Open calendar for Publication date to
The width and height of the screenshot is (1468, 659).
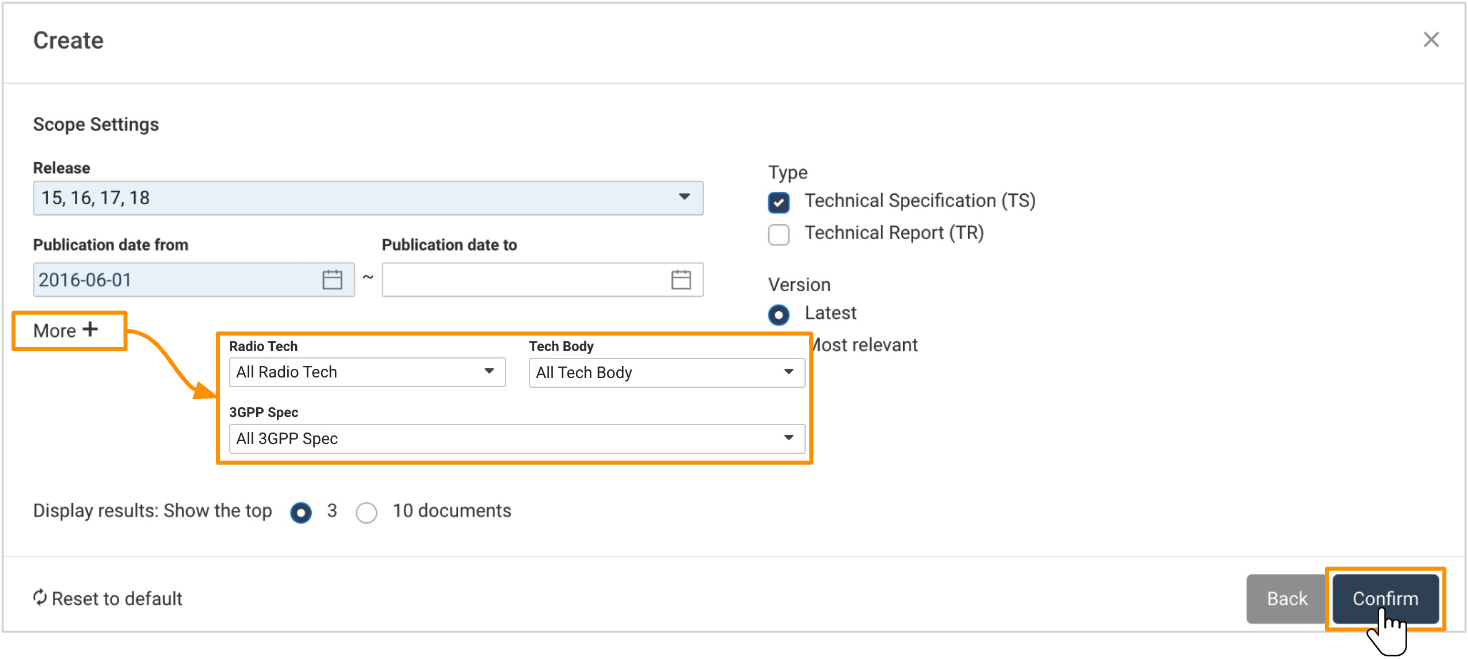point(681,280)
